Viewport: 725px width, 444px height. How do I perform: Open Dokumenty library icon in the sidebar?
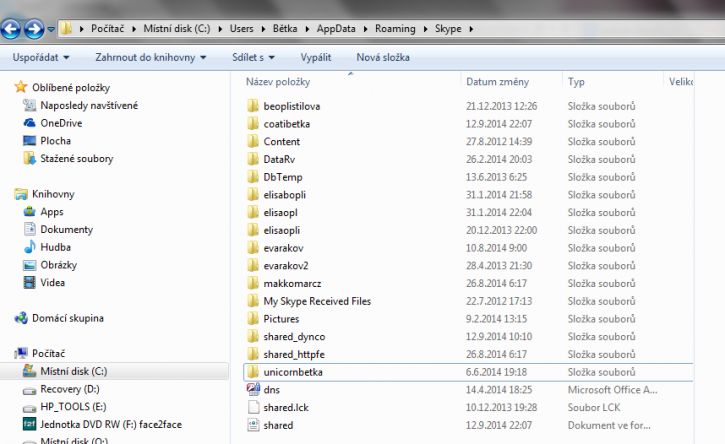[29, 229]
